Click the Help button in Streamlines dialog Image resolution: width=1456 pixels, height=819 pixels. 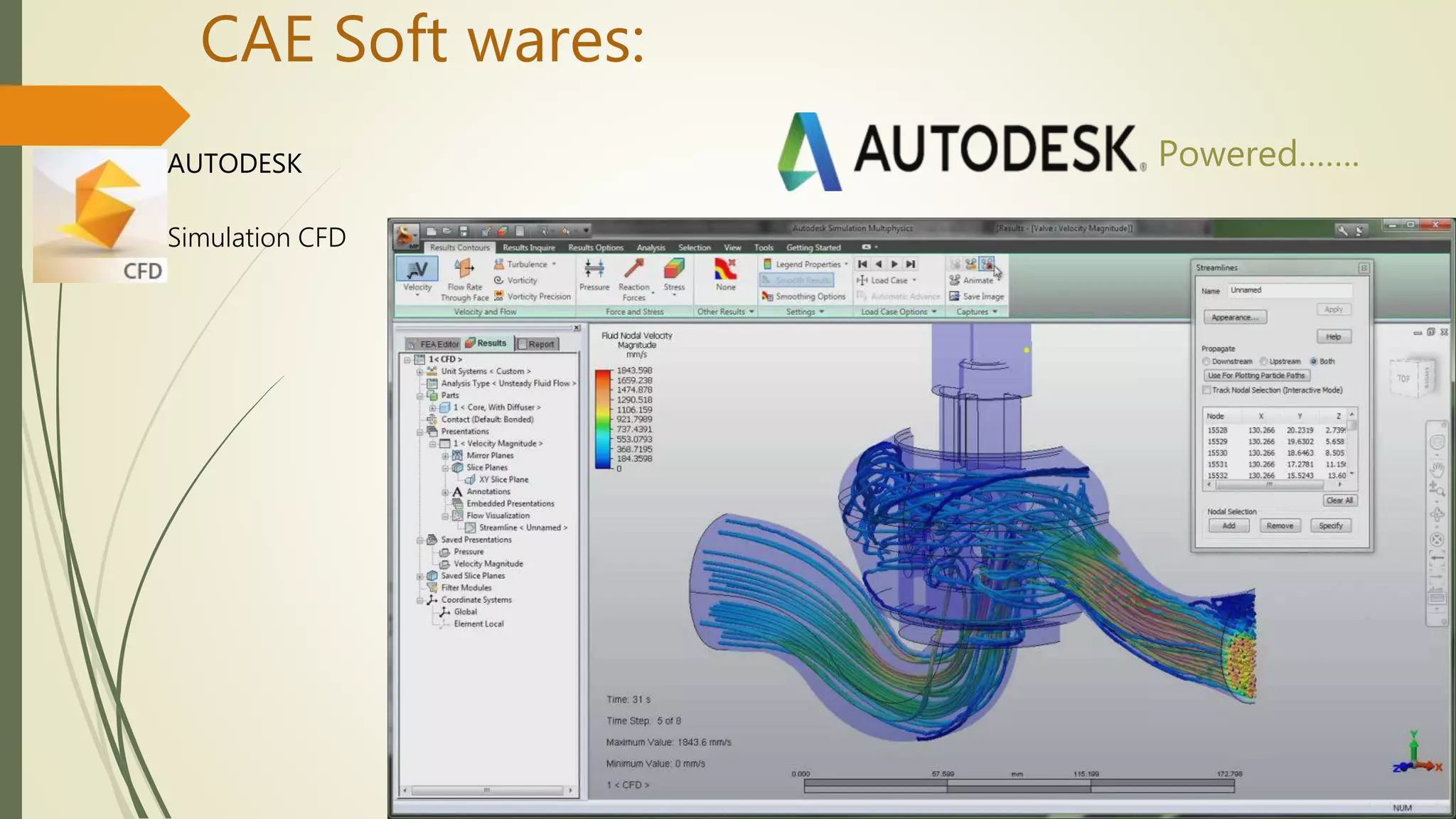(1334, 336)
